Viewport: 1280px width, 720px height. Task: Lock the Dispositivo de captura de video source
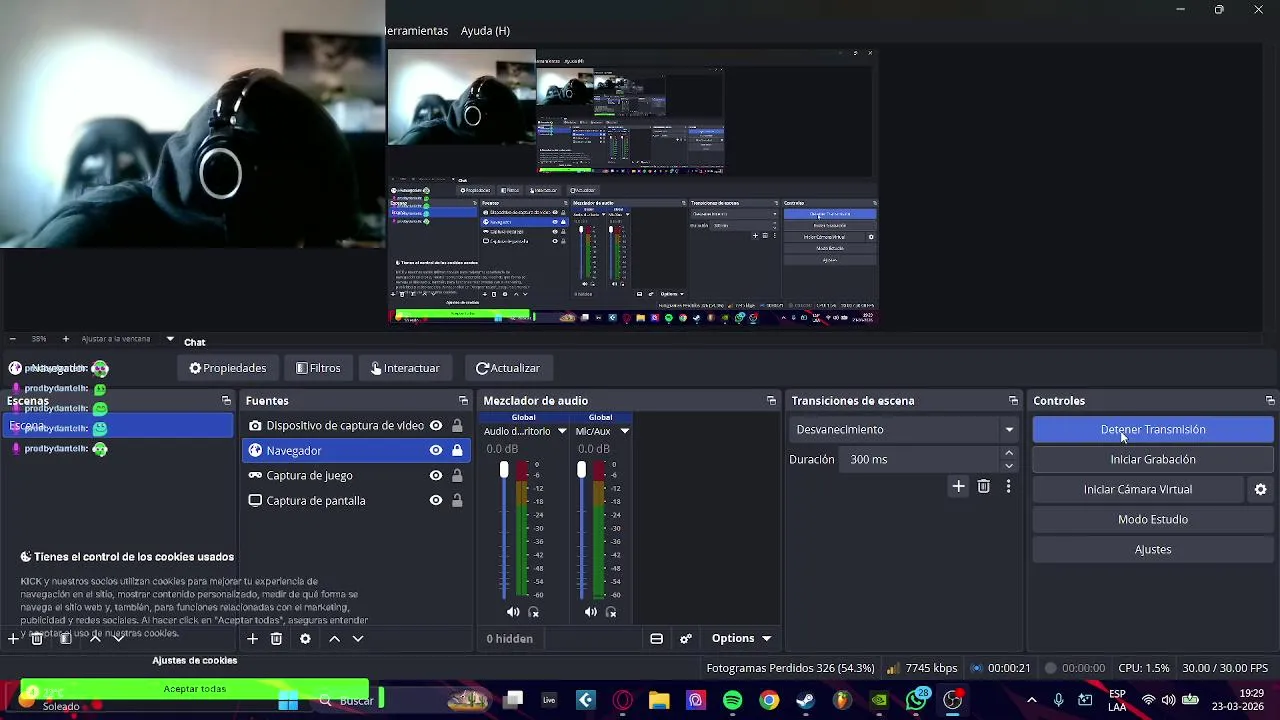coord(457,425)
